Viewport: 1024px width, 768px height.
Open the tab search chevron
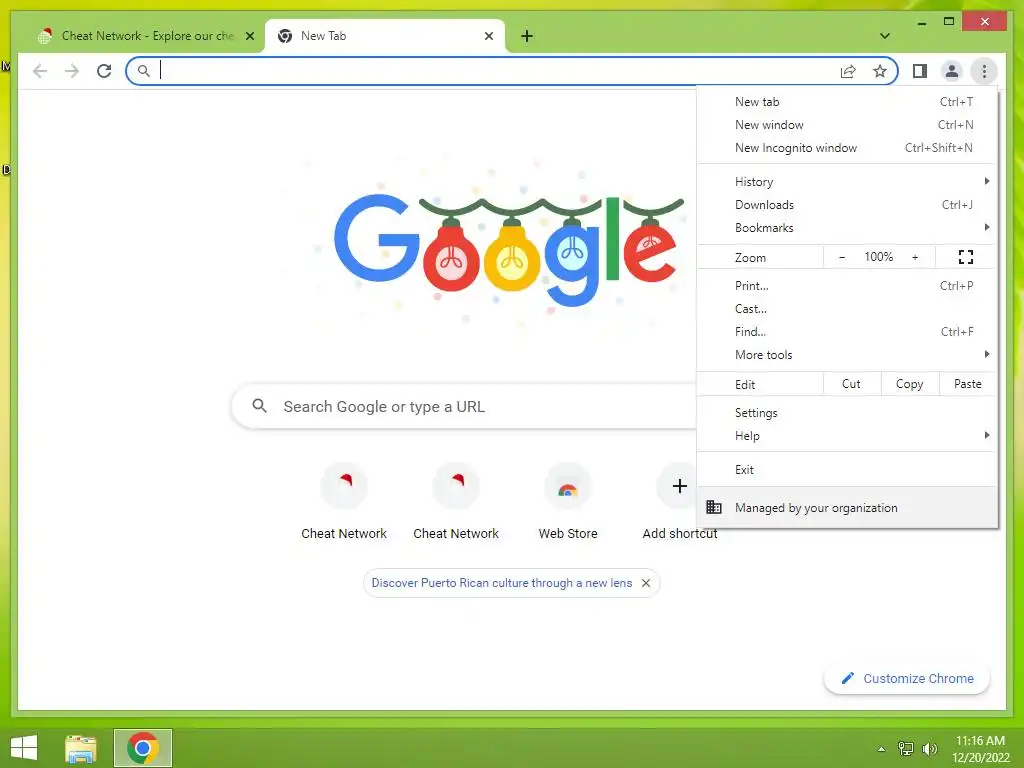click(x=884, y=36)
